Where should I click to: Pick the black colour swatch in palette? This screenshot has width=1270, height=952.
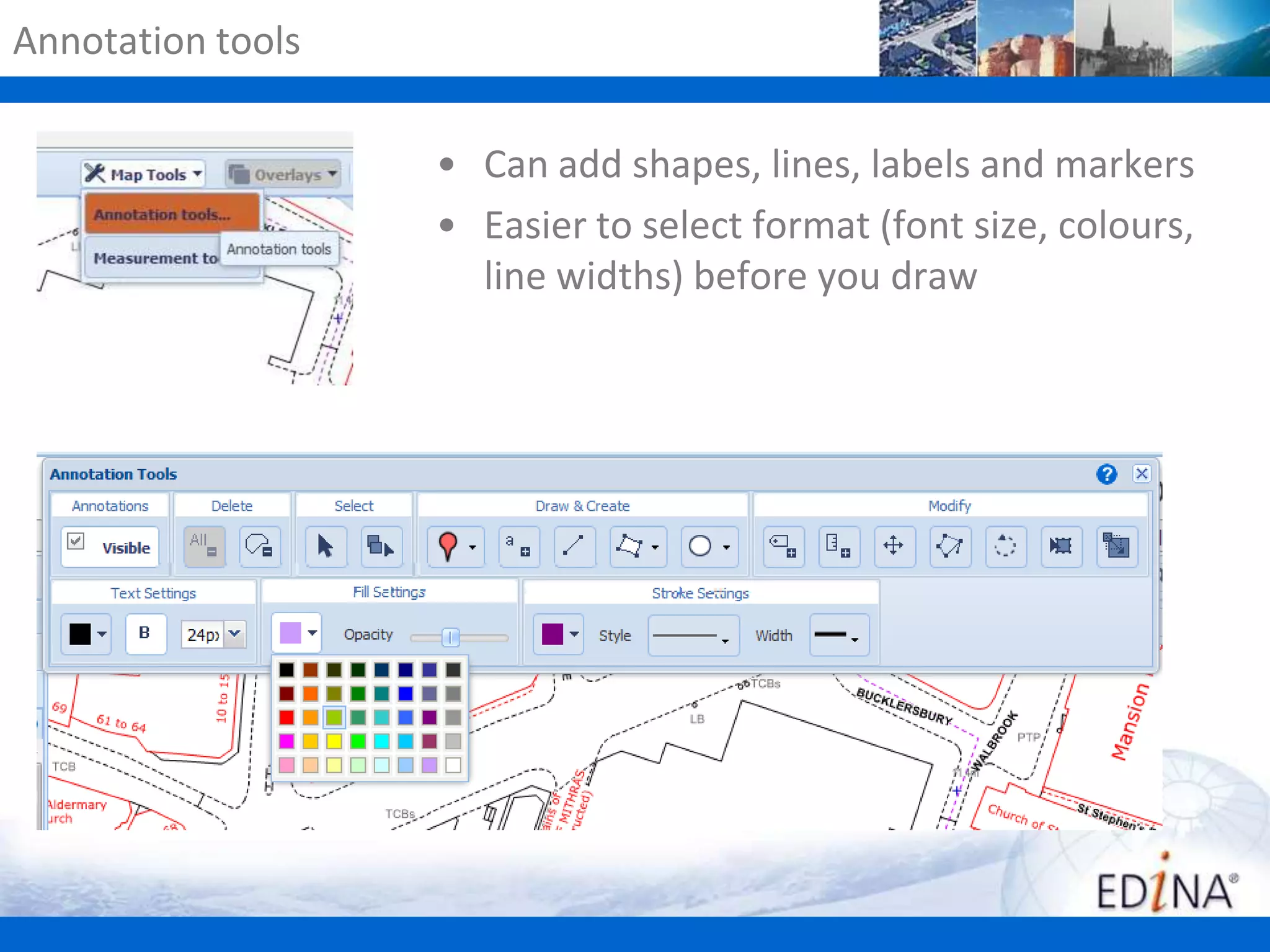(286, 670)
